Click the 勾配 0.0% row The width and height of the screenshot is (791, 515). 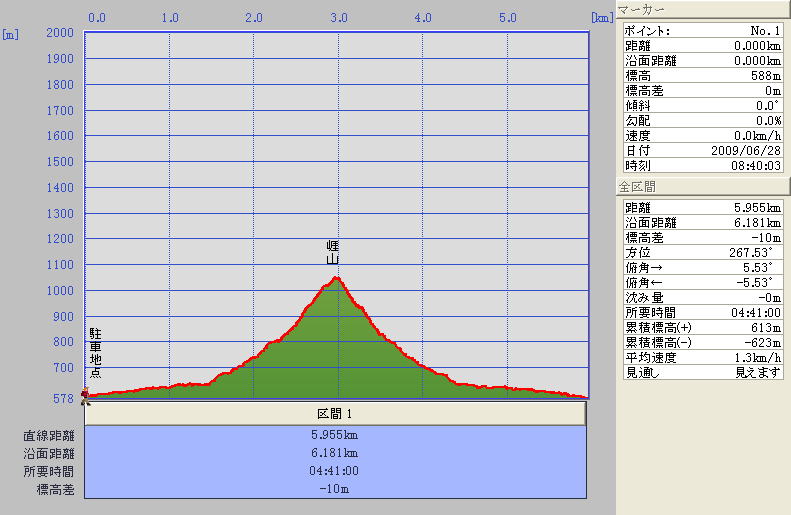tap(703, 121)
